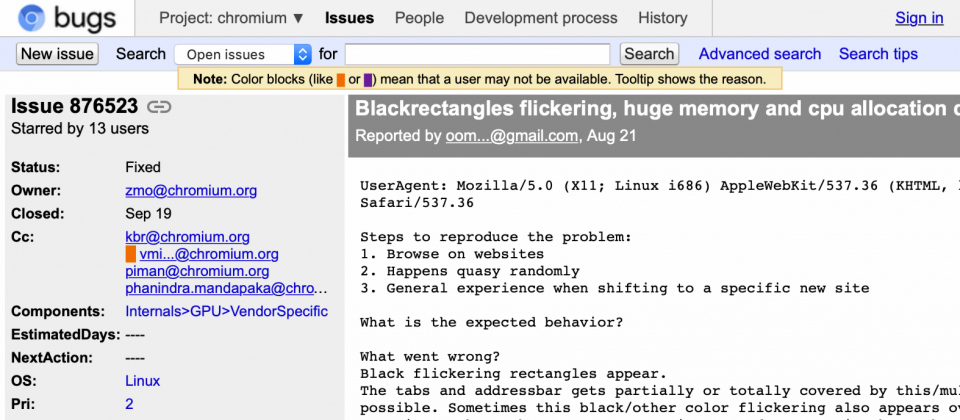Click the 'Components:' field label
The image size is (960, 420).
tap(58, 311)
